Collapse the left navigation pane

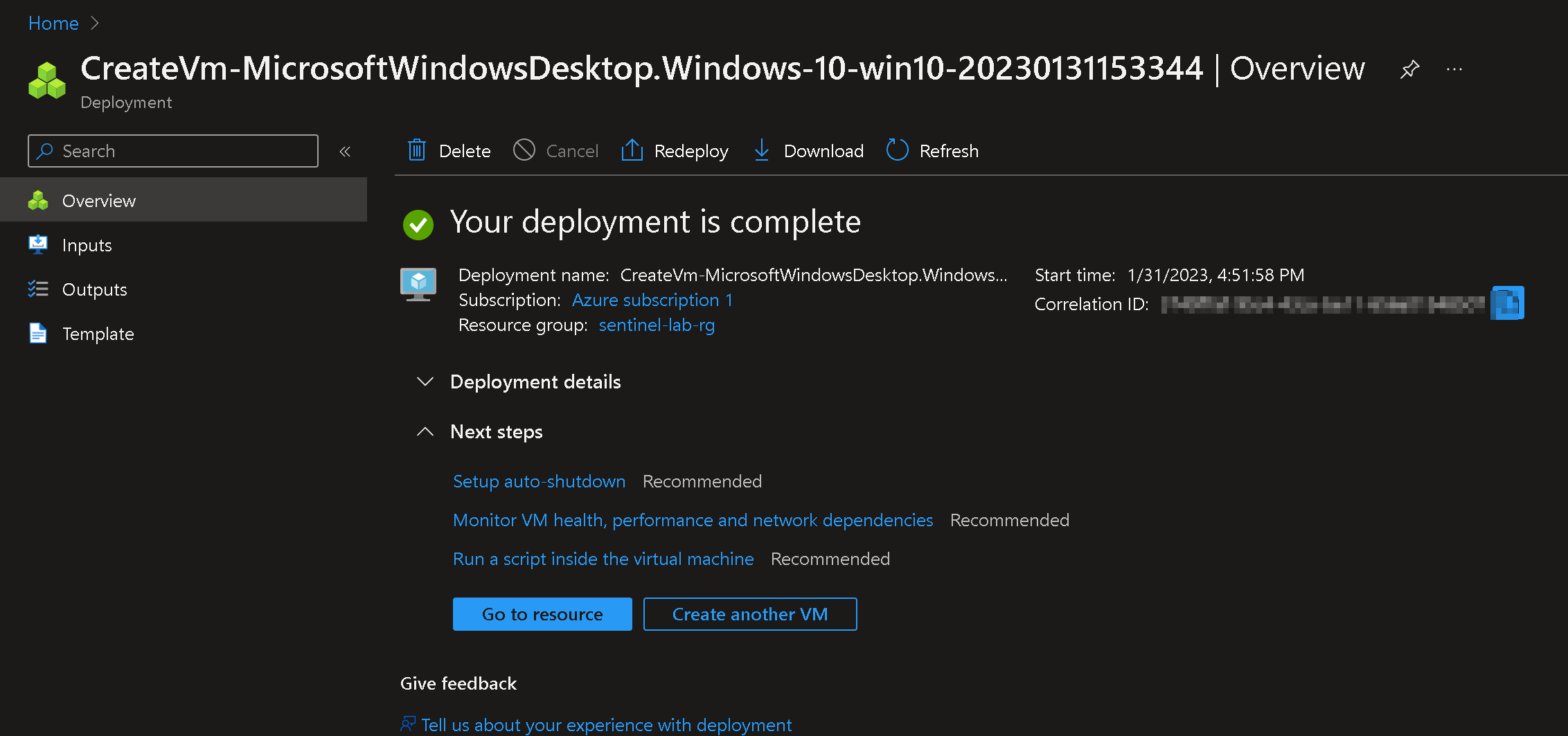coord(344,151)
